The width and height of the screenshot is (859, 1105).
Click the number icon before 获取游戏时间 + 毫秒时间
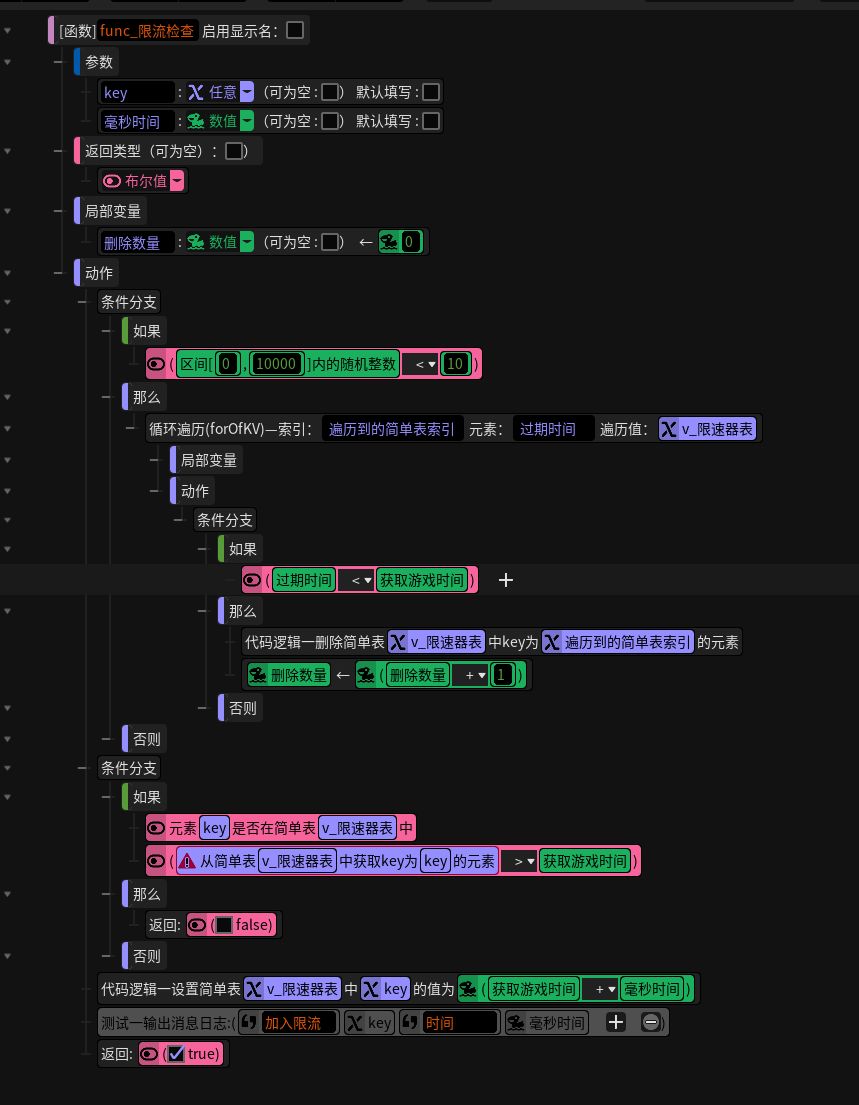(468, 989)
